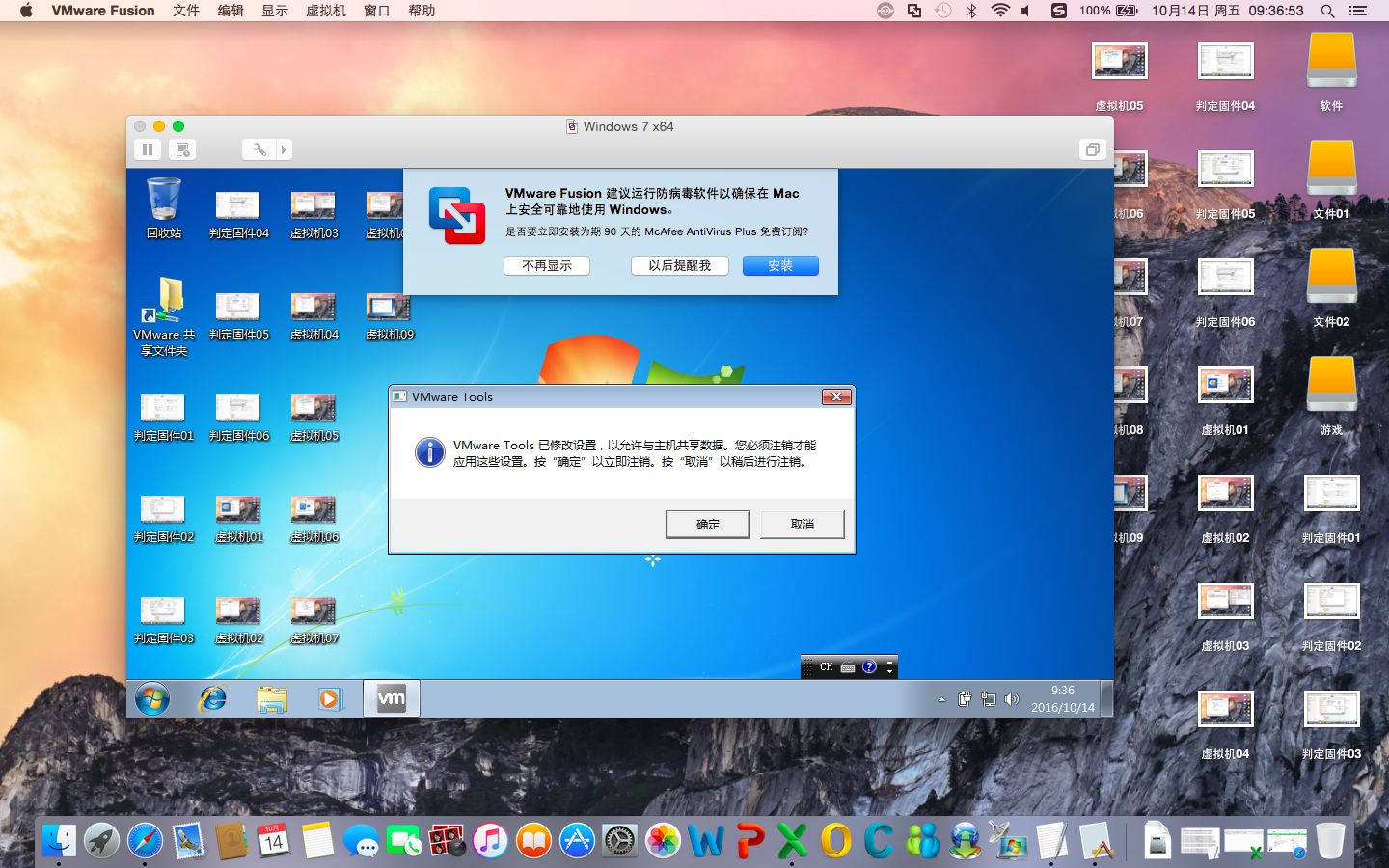Open Windows Explorer folder on taskbar

click(272, 698)
